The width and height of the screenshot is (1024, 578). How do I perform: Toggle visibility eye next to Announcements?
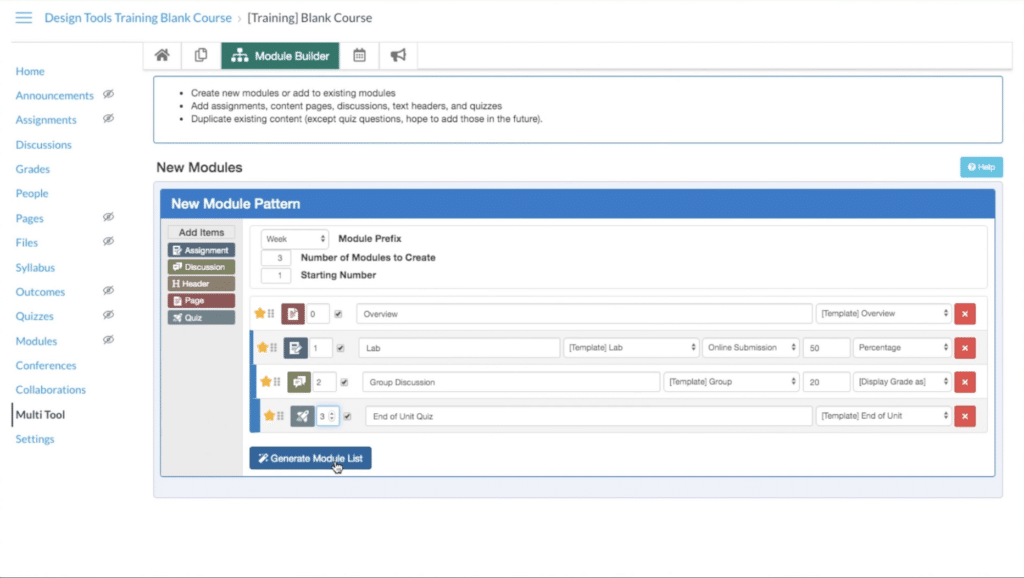108,95
